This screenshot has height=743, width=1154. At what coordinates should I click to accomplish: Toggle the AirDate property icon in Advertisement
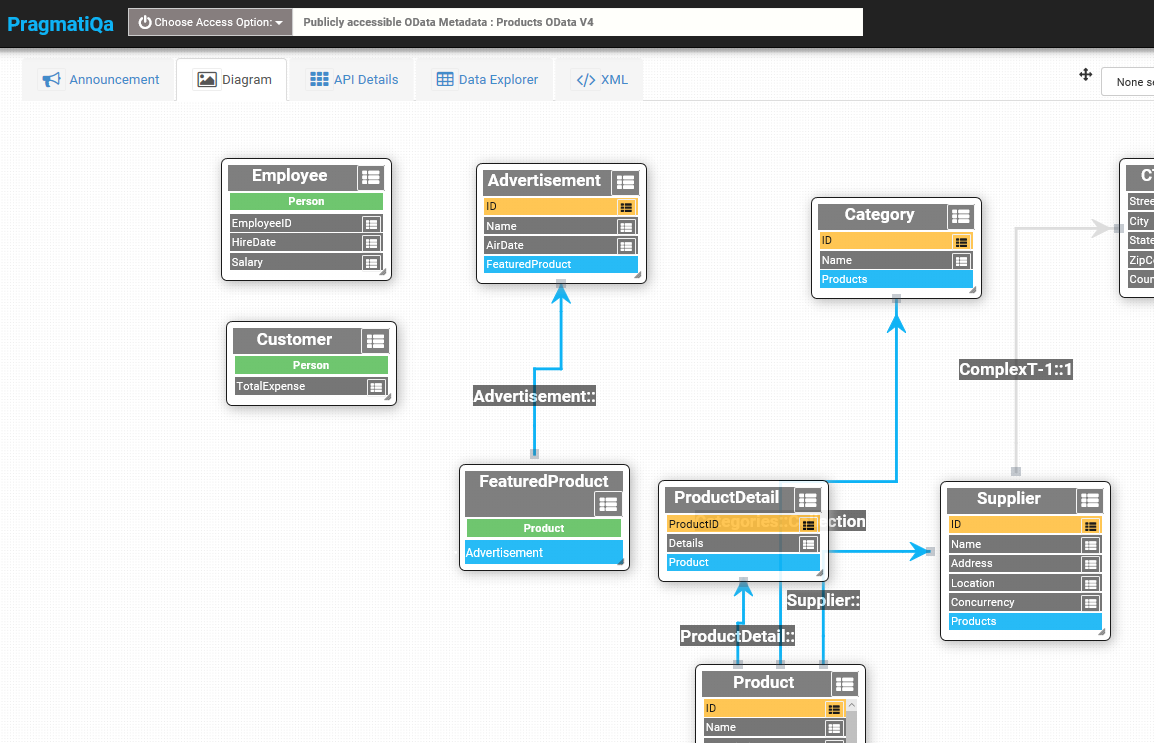click(626, 246)
